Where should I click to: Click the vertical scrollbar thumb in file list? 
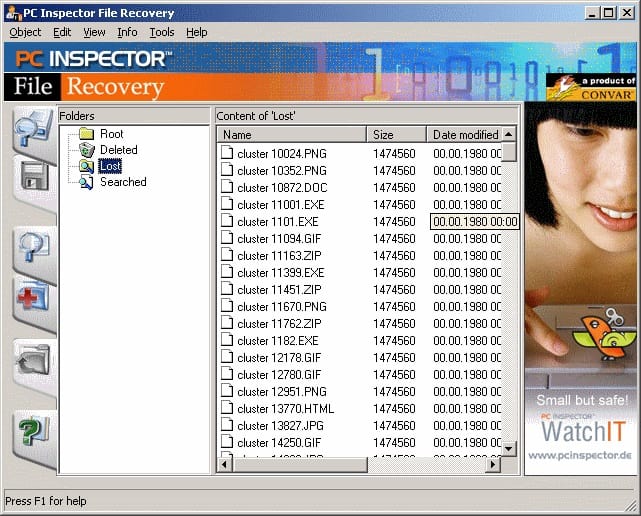coord(509,152)
